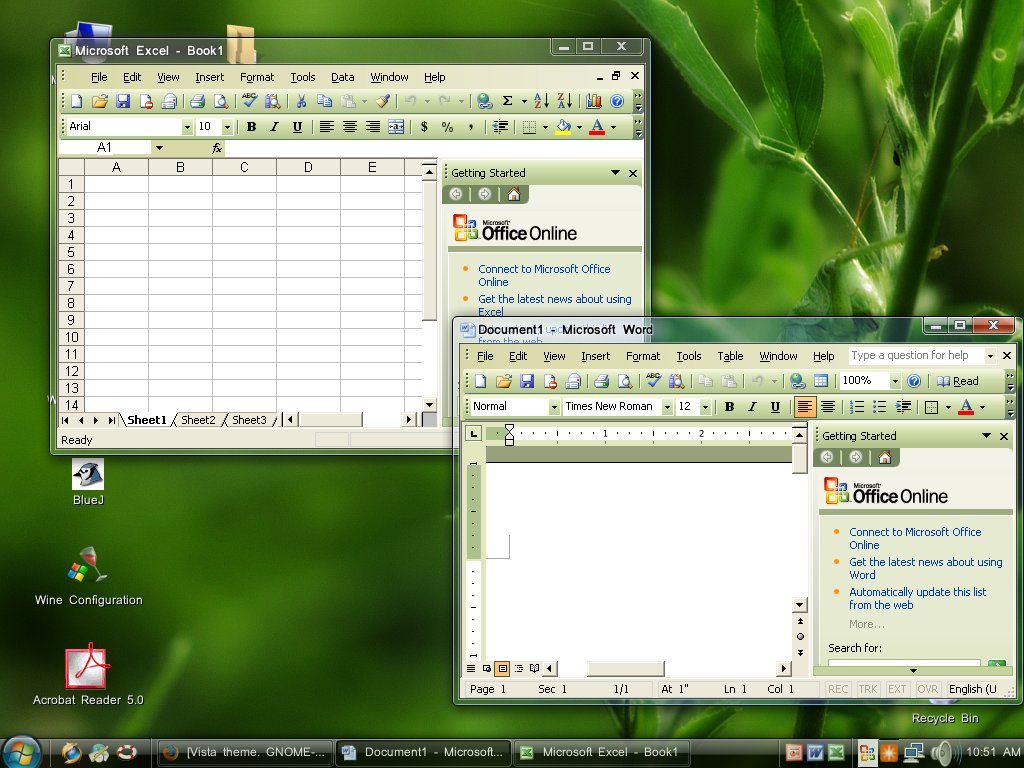Toggle Italic in Excel formatting toolbar
This screenshot has width=1024, height=768.
[274, 127]
